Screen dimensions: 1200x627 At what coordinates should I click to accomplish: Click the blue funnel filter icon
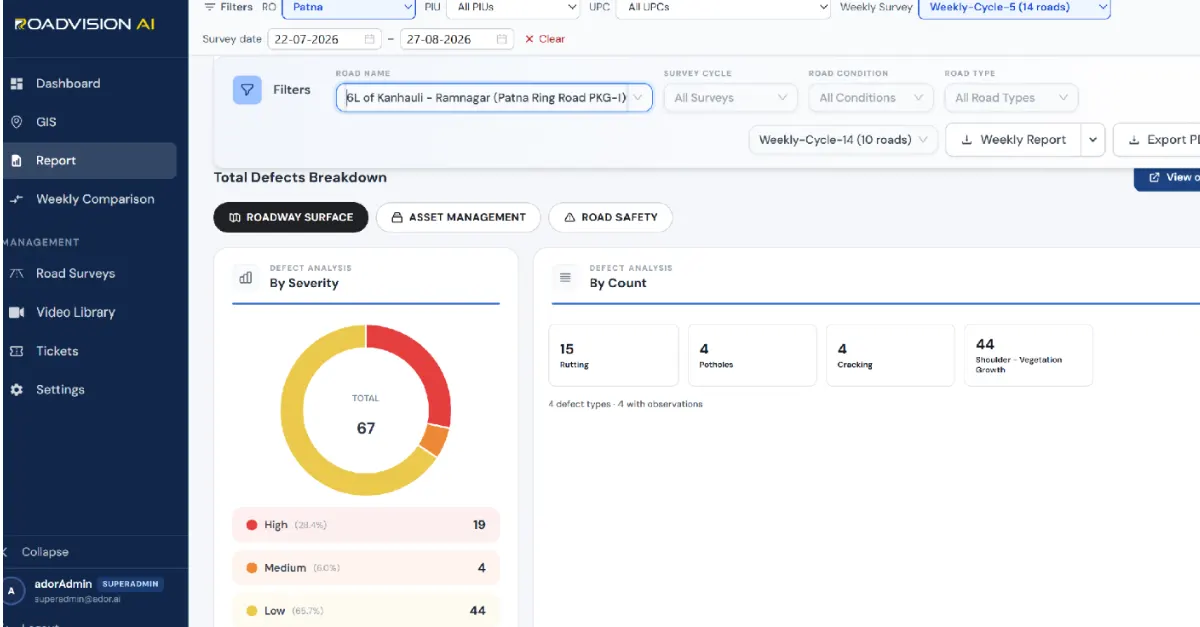coord(247,90)
